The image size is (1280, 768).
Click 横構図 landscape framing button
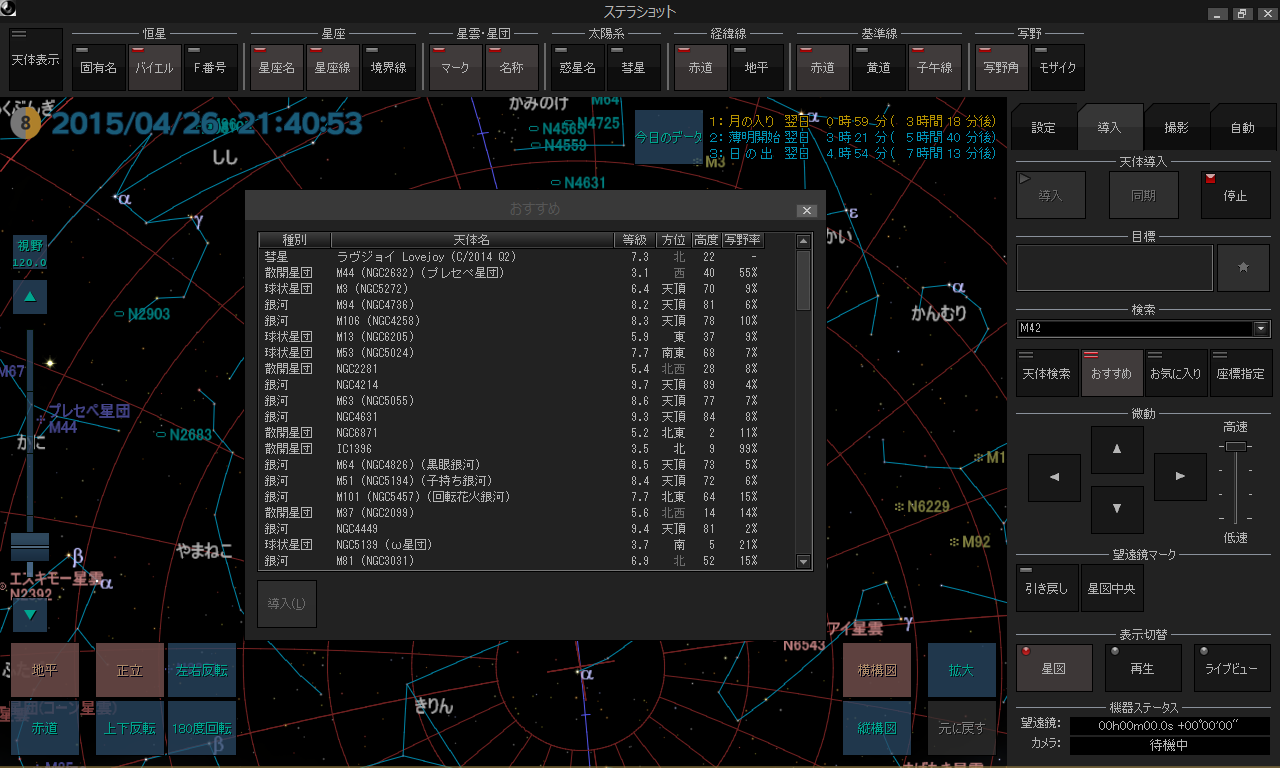[877, 670]
